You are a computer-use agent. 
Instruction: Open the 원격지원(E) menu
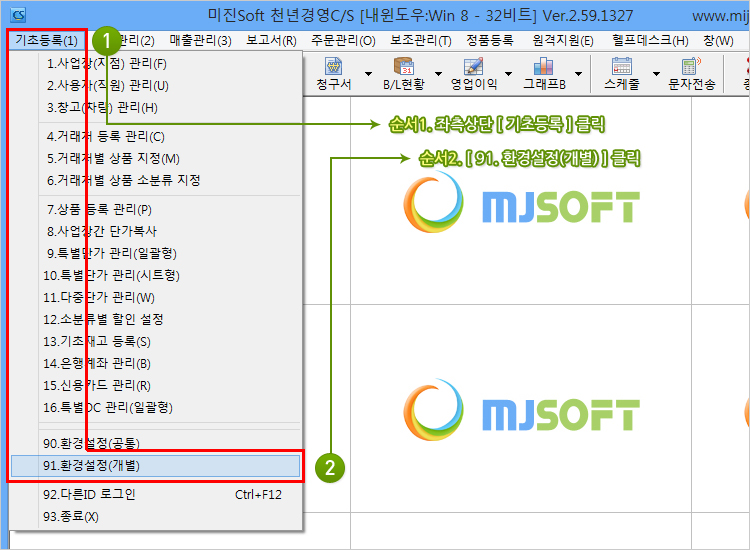pos(563,41)
